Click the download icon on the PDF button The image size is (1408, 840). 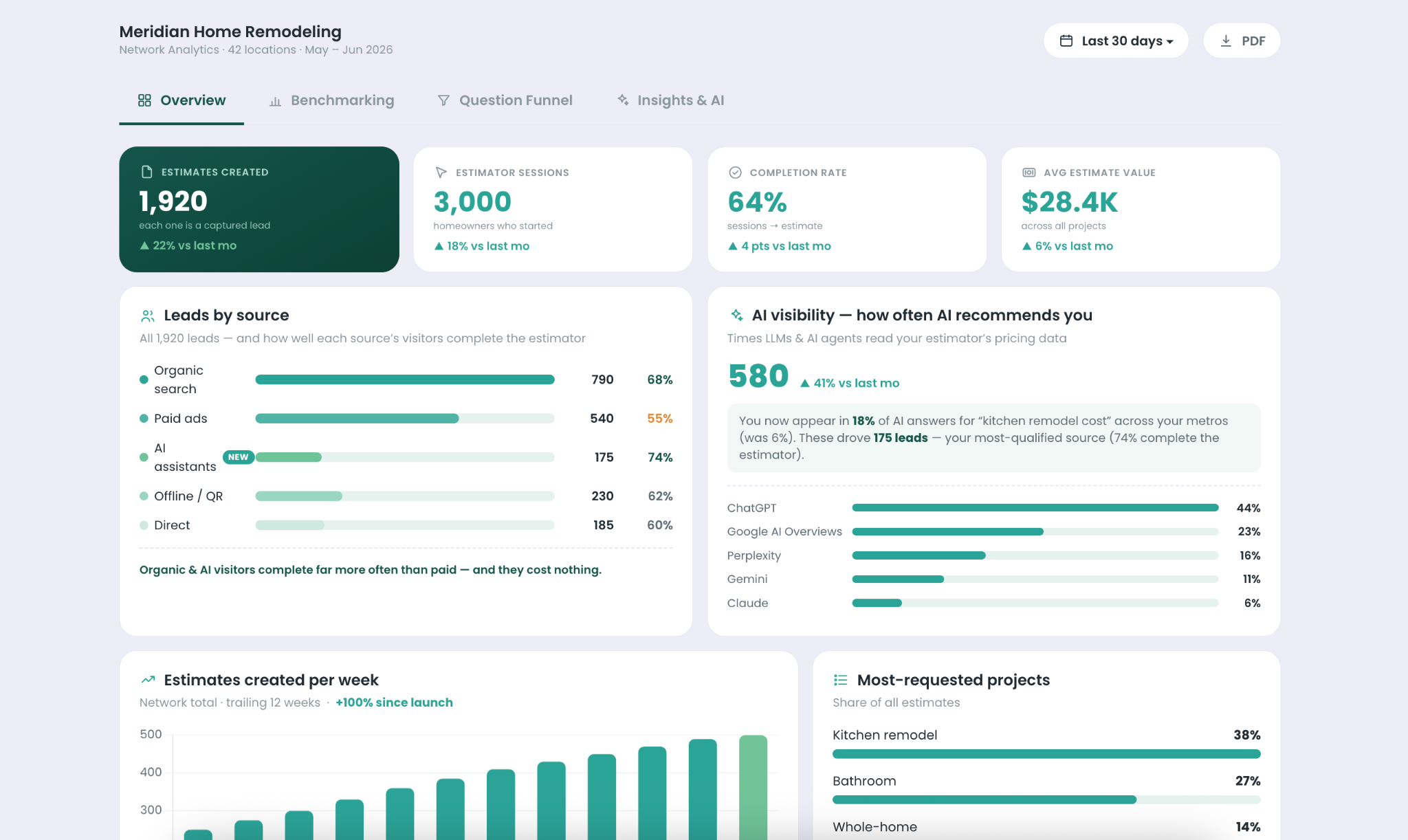tap(1226, 41)
